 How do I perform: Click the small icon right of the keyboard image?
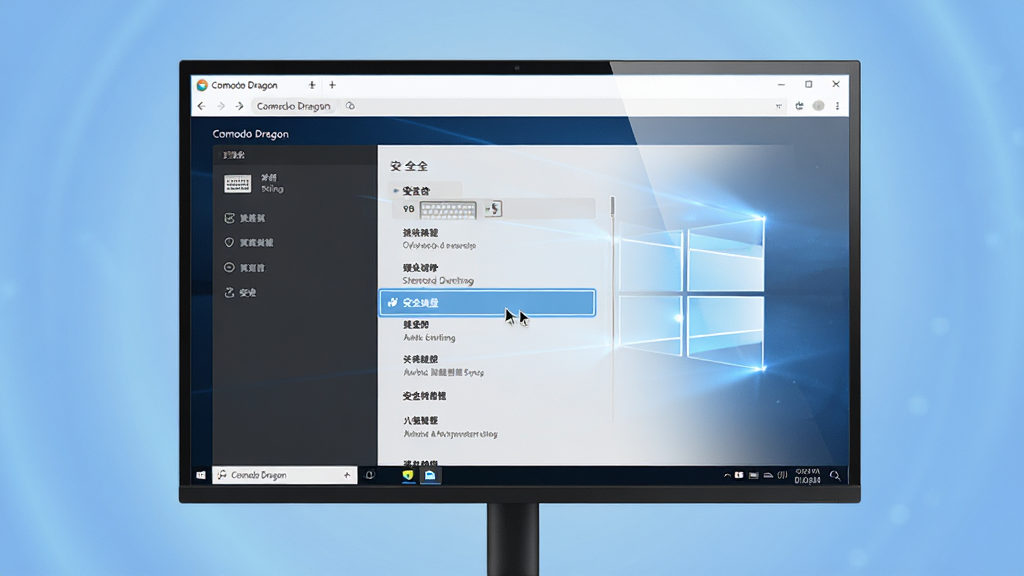tap(494, 209)
